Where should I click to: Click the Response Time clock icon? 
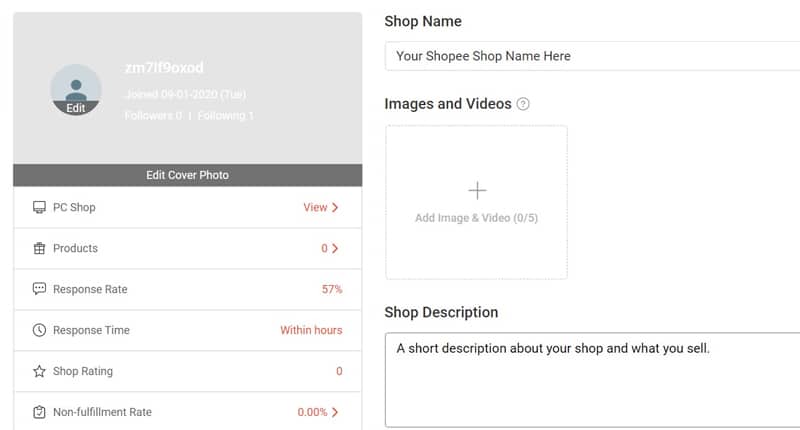39,331
